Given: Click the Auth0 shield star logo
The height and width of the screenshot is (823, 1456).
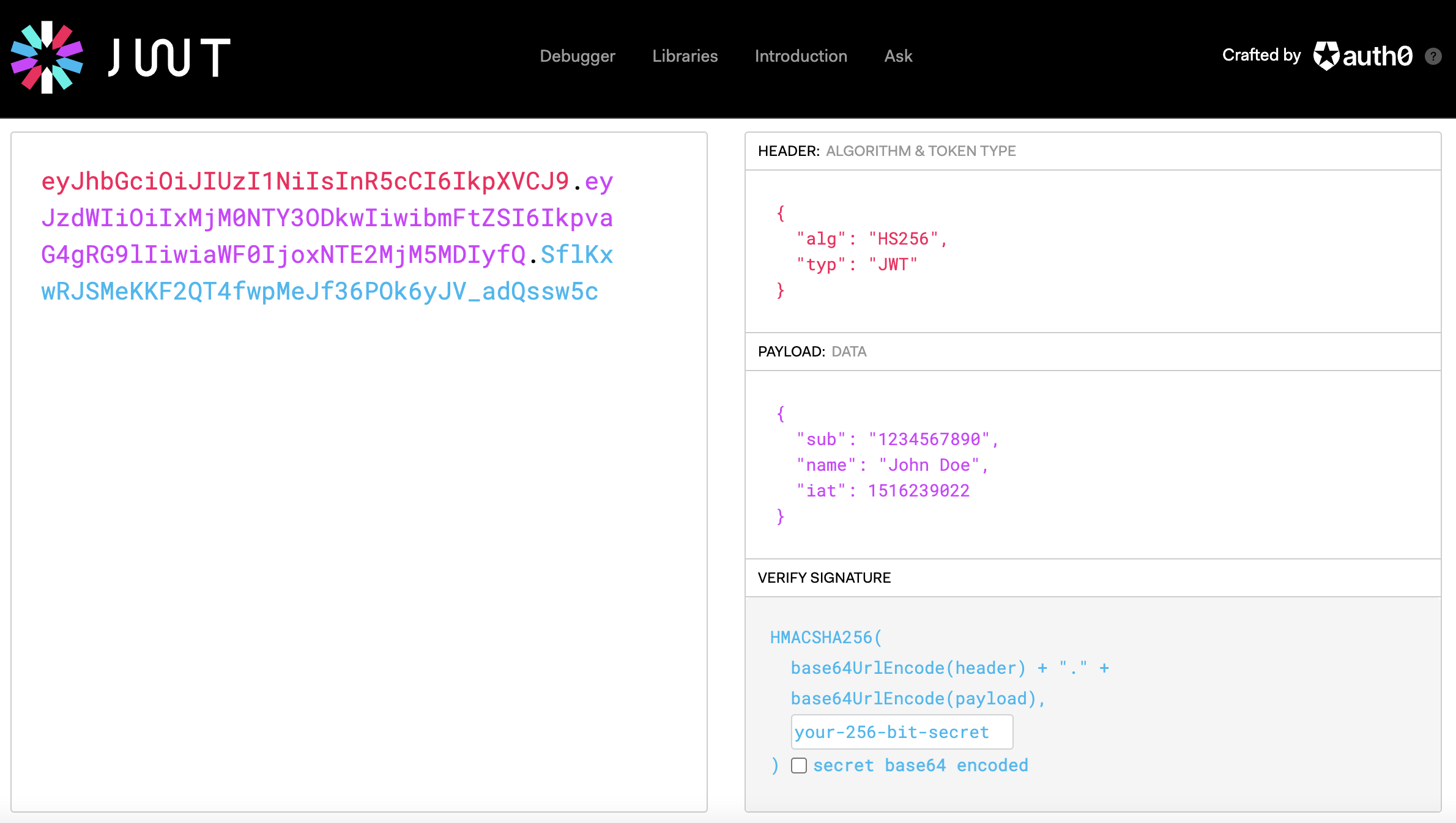Looking at the screenshot, I should pos(1326,56).
